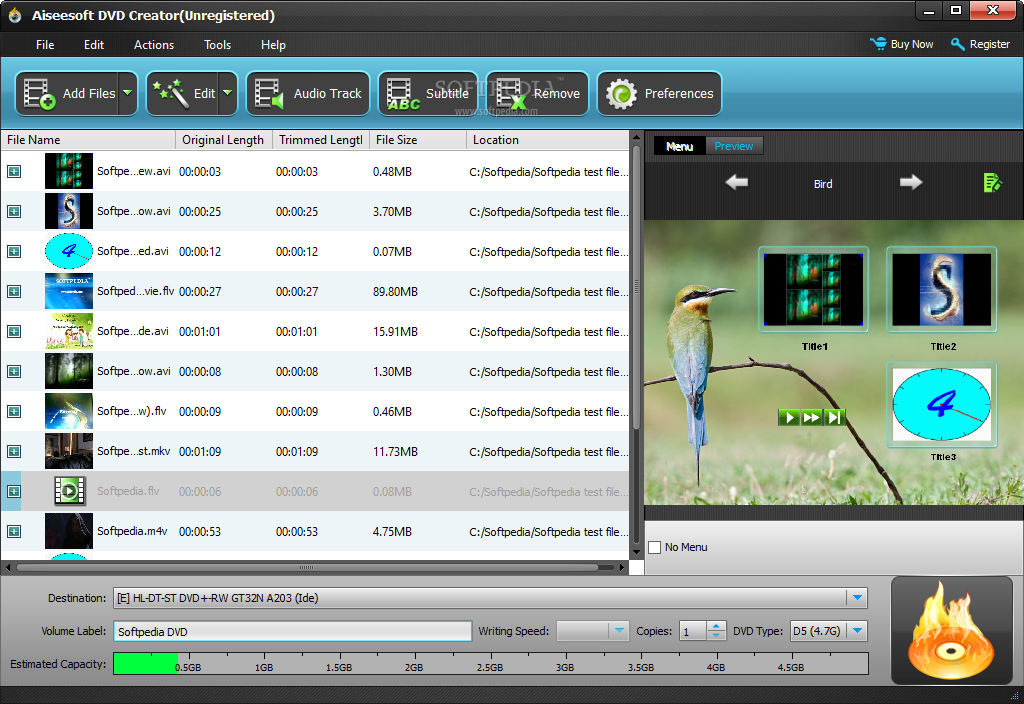This screenshot has height=704, width=1024.
Task: Expand the 0.07MB file row
Action: point(14,251)
